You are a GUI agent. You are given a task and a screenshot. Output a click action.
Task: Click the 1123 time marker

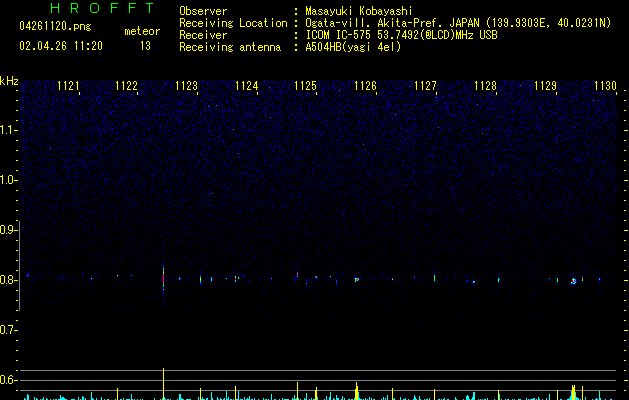(187, 86)
